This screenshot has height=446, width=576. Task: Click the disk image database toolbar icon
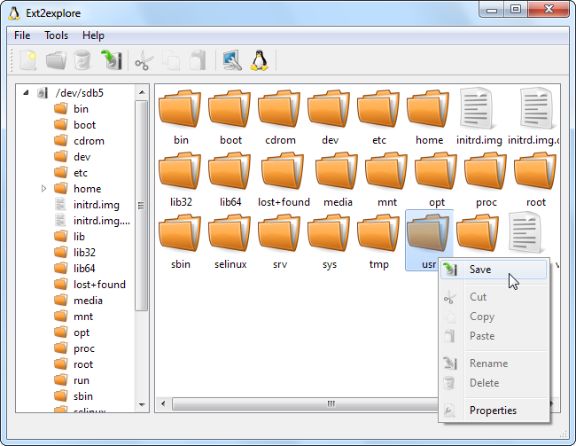tap(82, 60)
